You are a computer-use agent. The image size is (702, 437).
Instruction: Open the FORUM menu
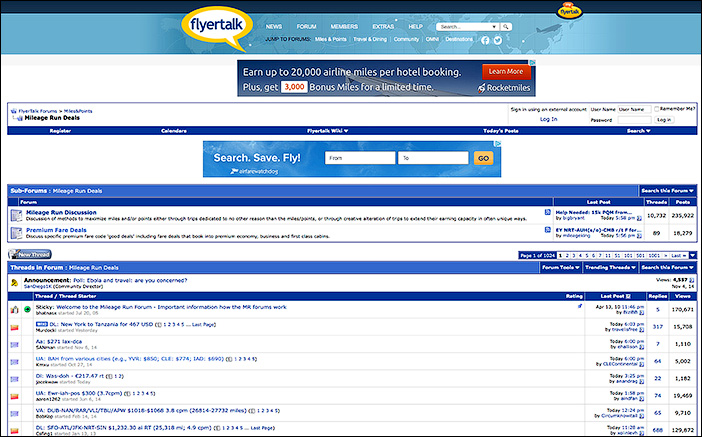tap(306, 27)
